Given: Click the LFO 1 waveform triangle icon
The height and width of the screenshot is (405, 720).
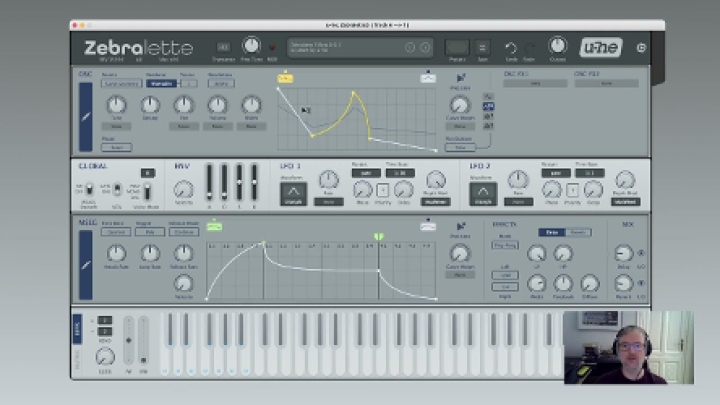Looking at the screenshot, I should 293,193.
